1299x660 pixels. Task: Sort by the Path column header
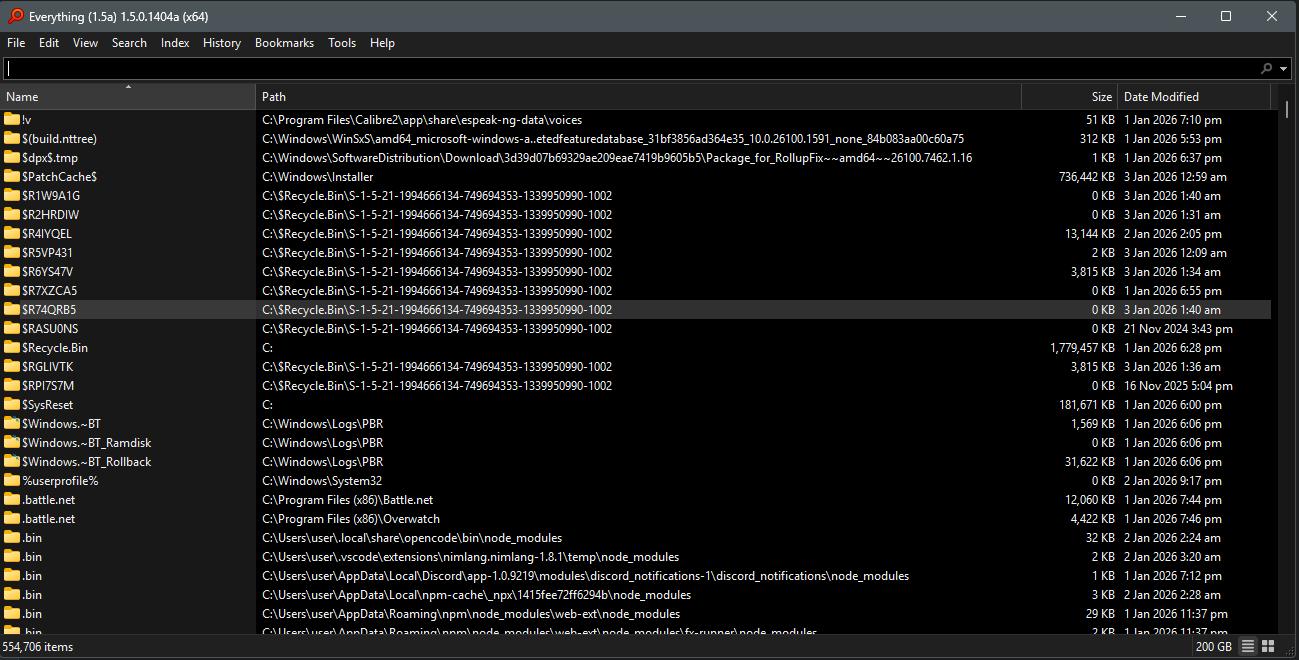(x=639, y=97)
